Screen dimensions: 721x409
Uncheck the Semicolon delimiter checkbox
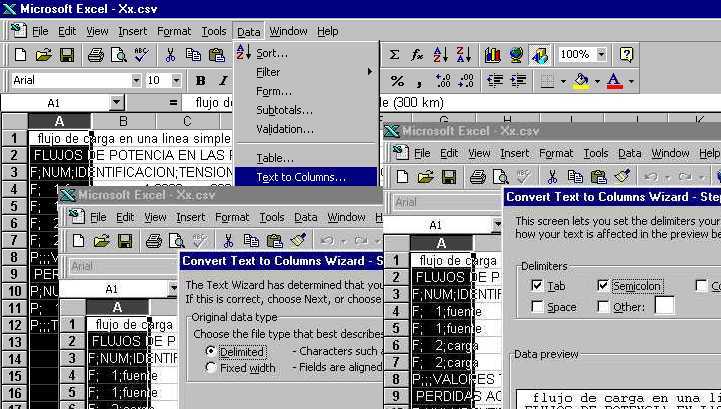[x=603, y=285]
